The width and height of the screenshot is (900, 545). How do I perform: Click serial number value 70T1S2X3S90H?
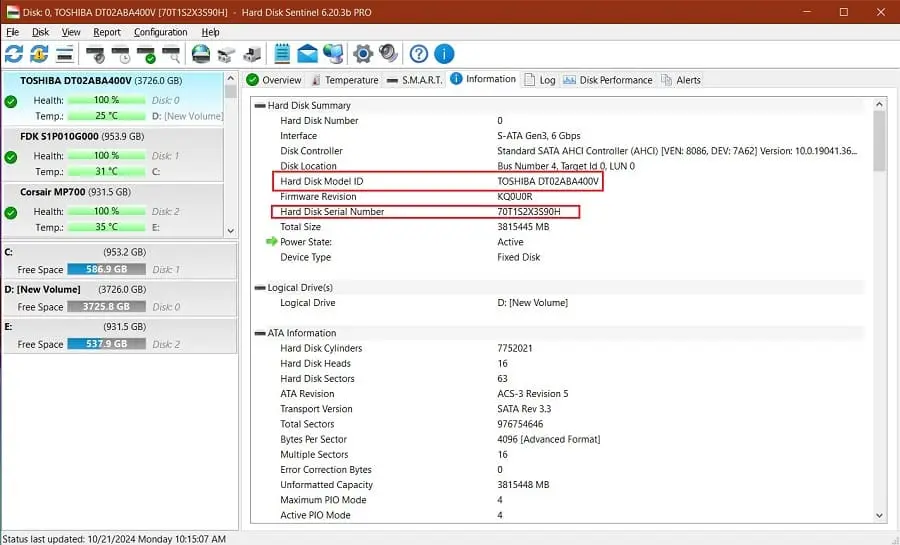tap(529, 212)
